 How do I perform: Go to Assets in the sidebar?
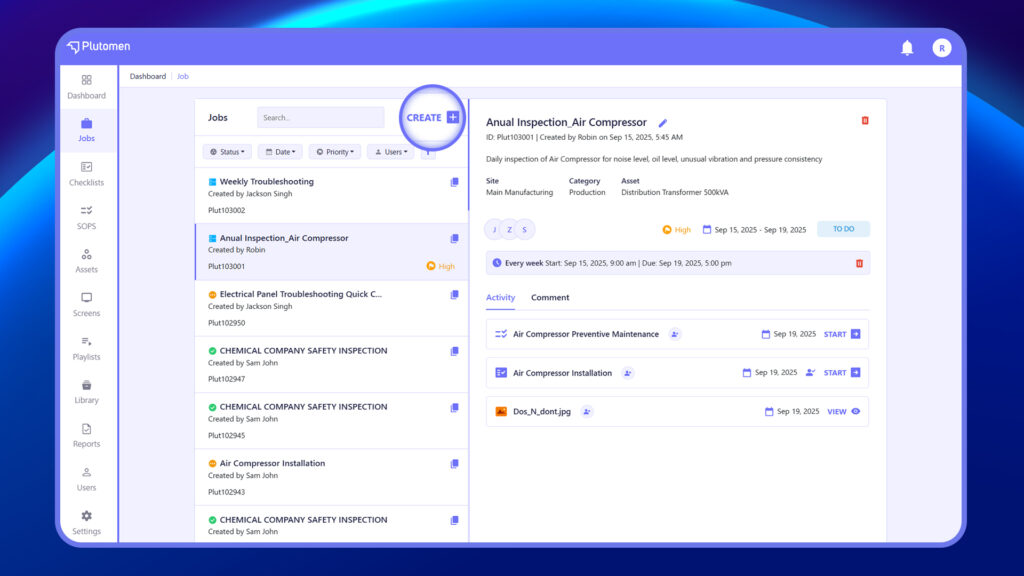point(86,261)
